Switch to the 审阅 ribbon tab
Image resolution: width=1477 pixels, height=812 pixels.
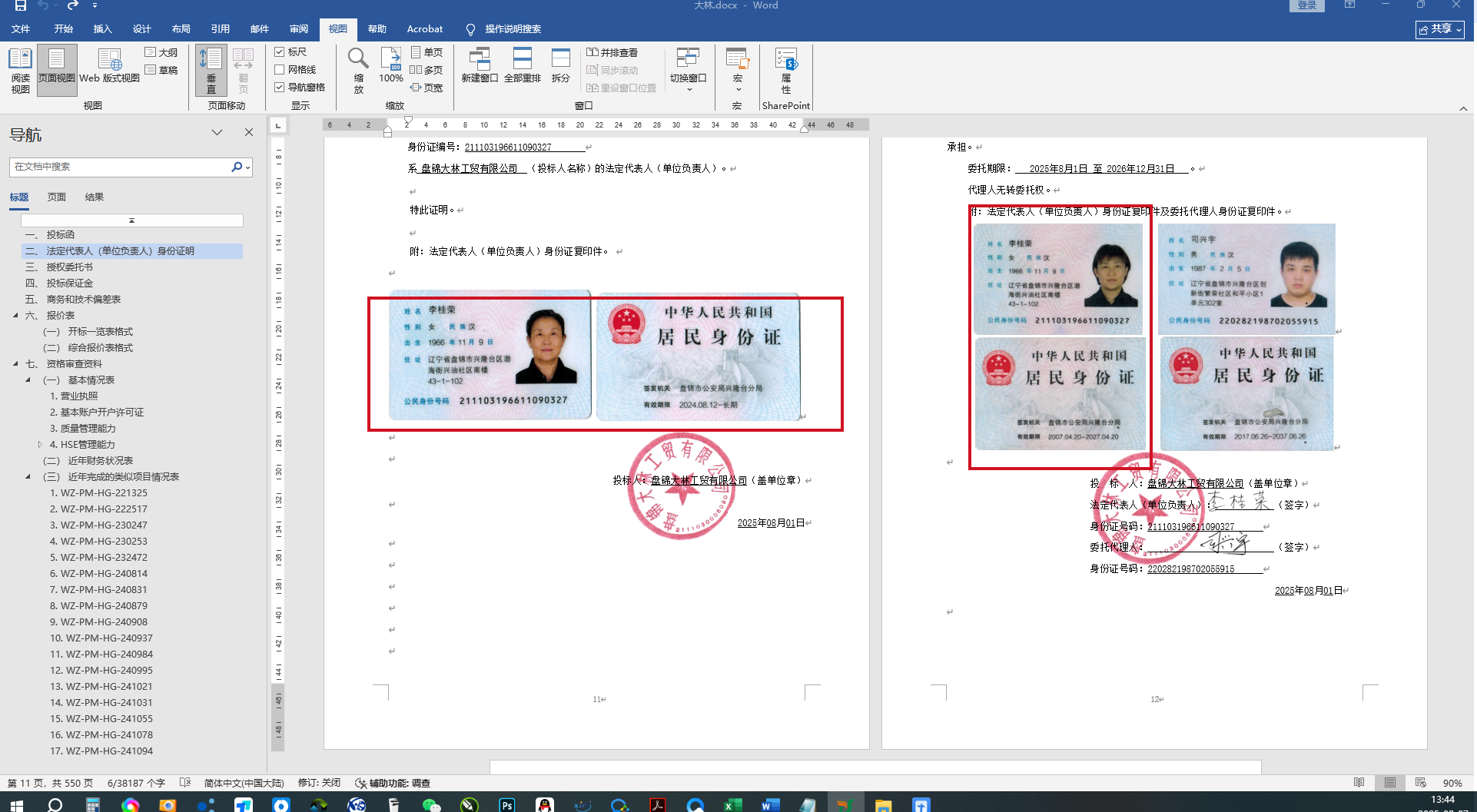299,29
